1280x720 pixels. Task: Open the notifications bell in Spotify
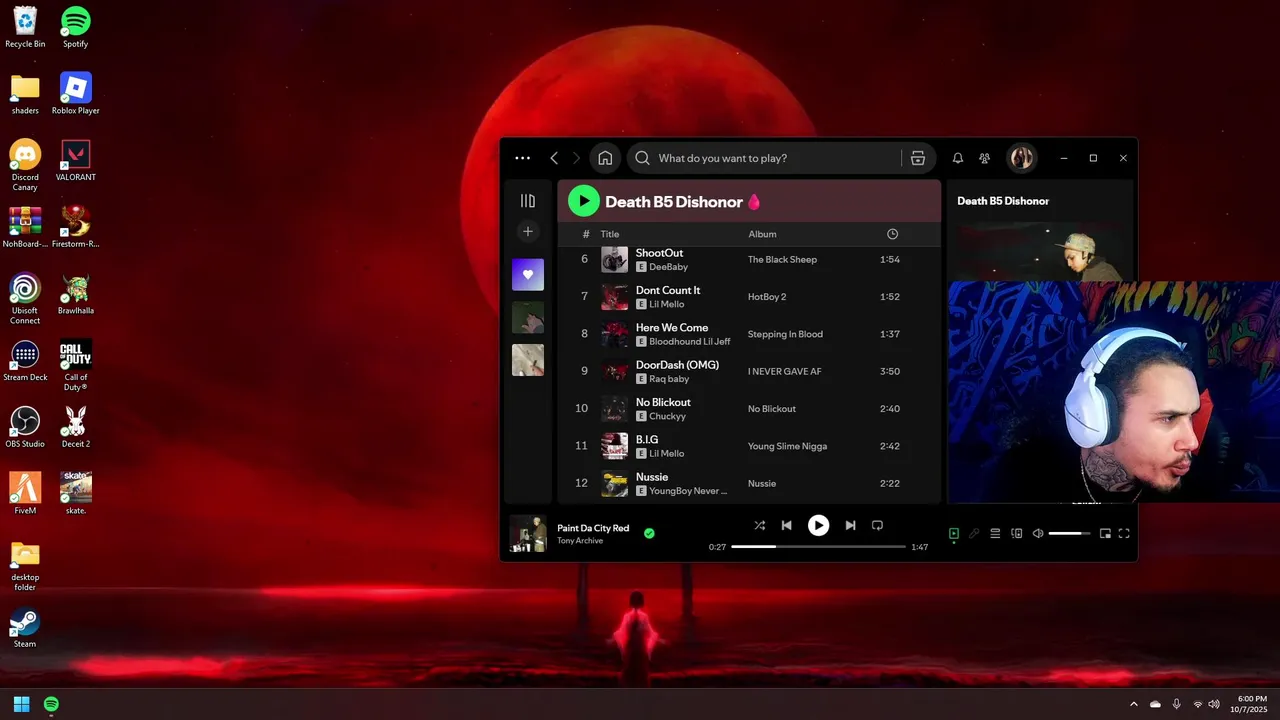[957, 158]
